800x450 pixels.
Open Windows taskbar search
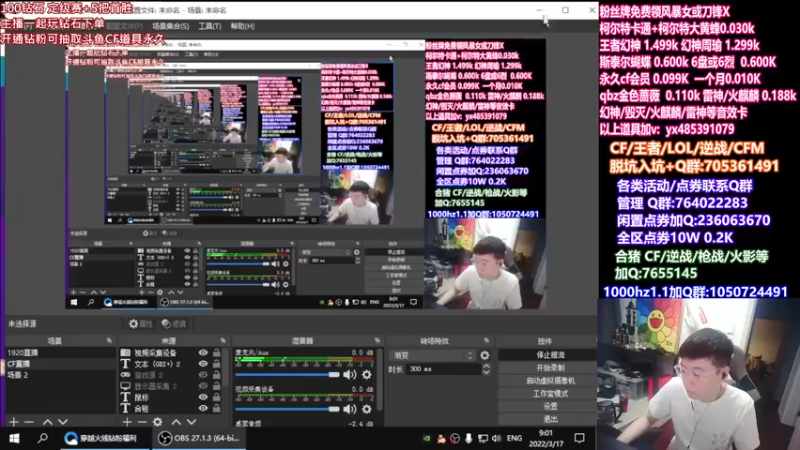tap(43, 438)
